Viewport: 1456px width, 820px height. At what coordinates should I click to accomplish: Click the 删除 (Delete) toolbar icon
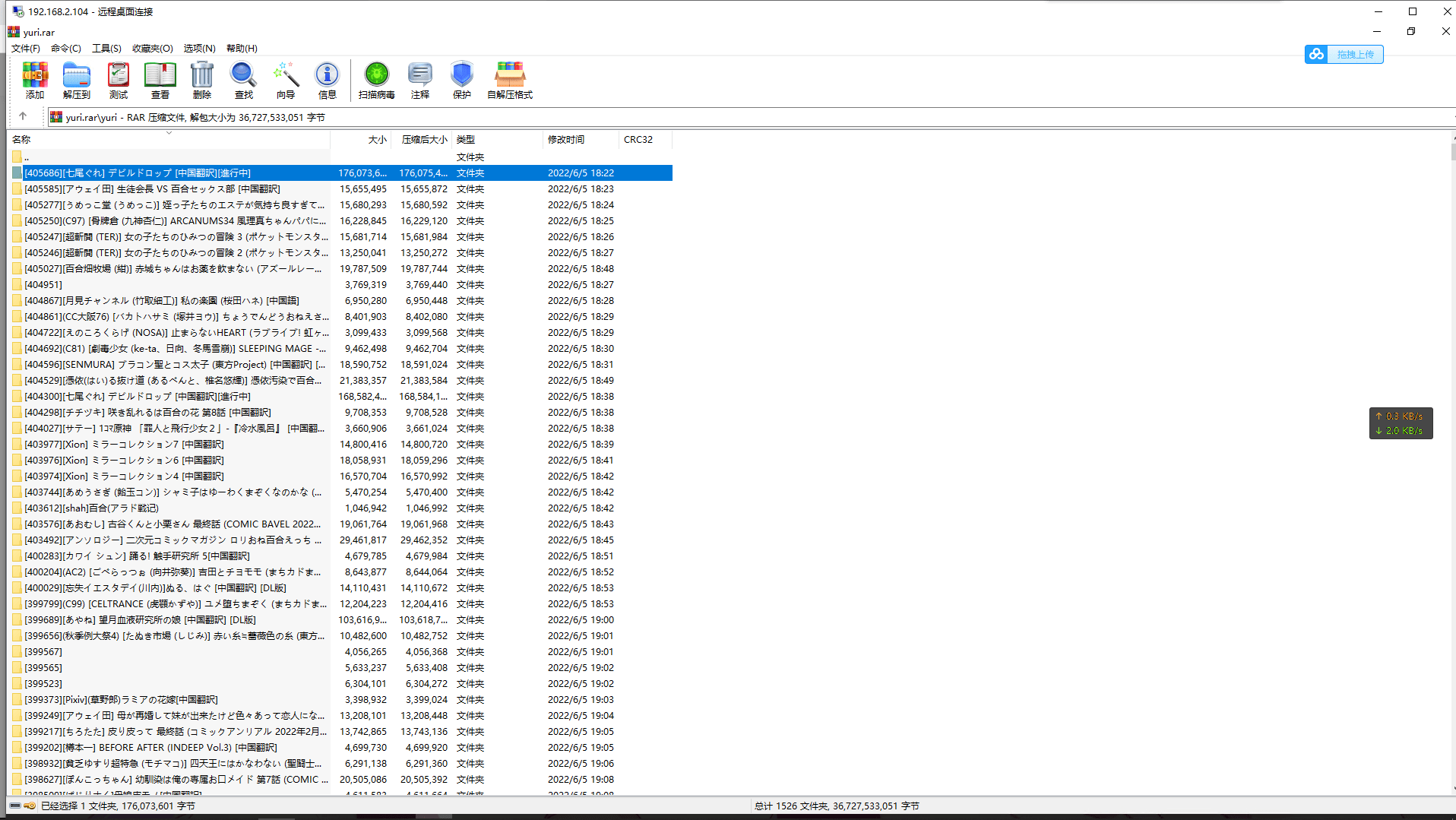pyautogui.click(x=201, y=80)
